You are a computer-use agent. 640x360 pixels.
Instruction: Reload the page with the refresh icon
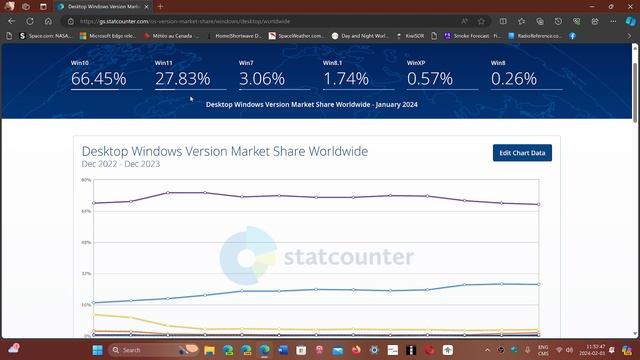tap(30, 21)
